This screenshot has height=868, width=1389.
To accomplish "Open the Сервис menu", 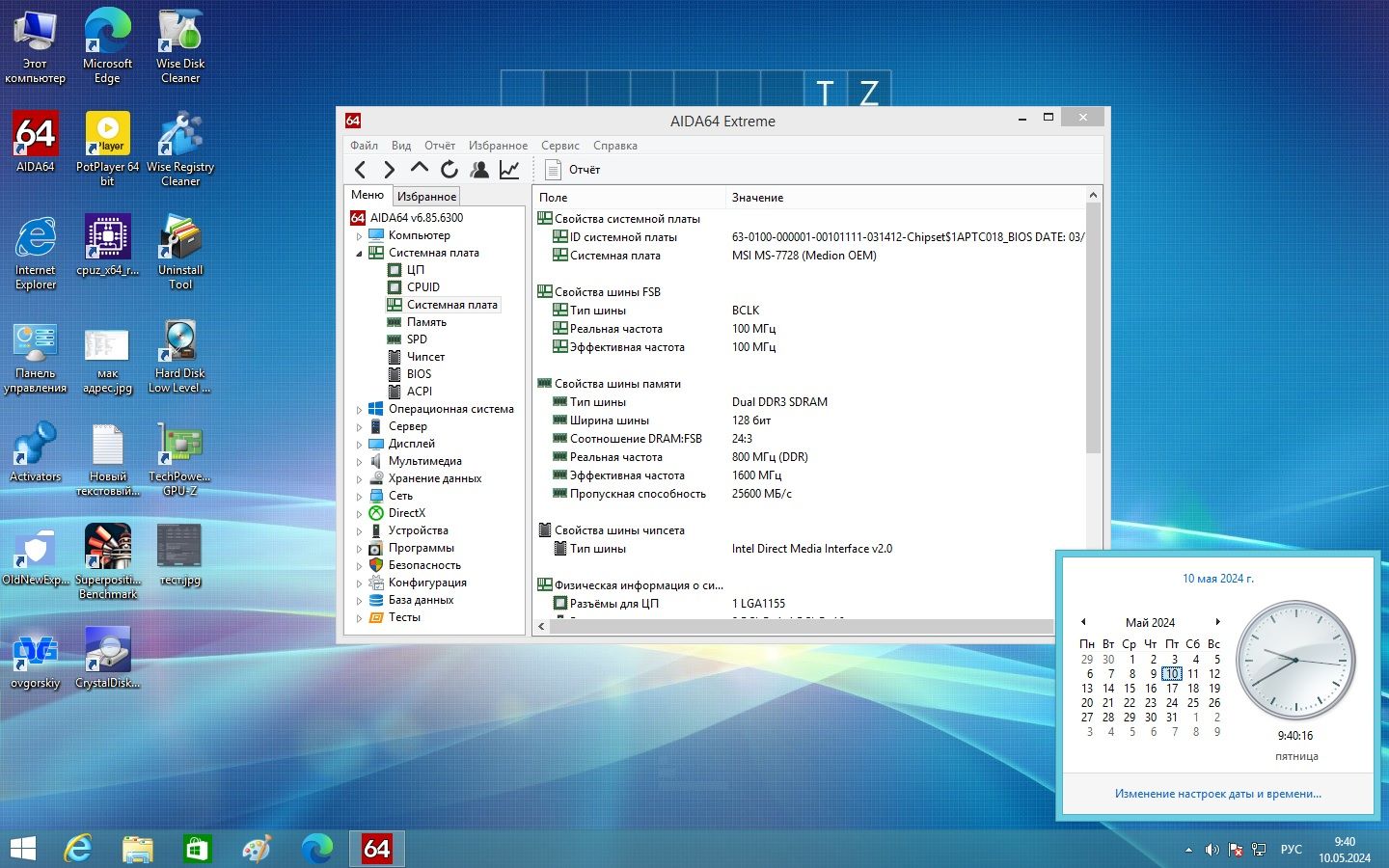I will point(560,146).
